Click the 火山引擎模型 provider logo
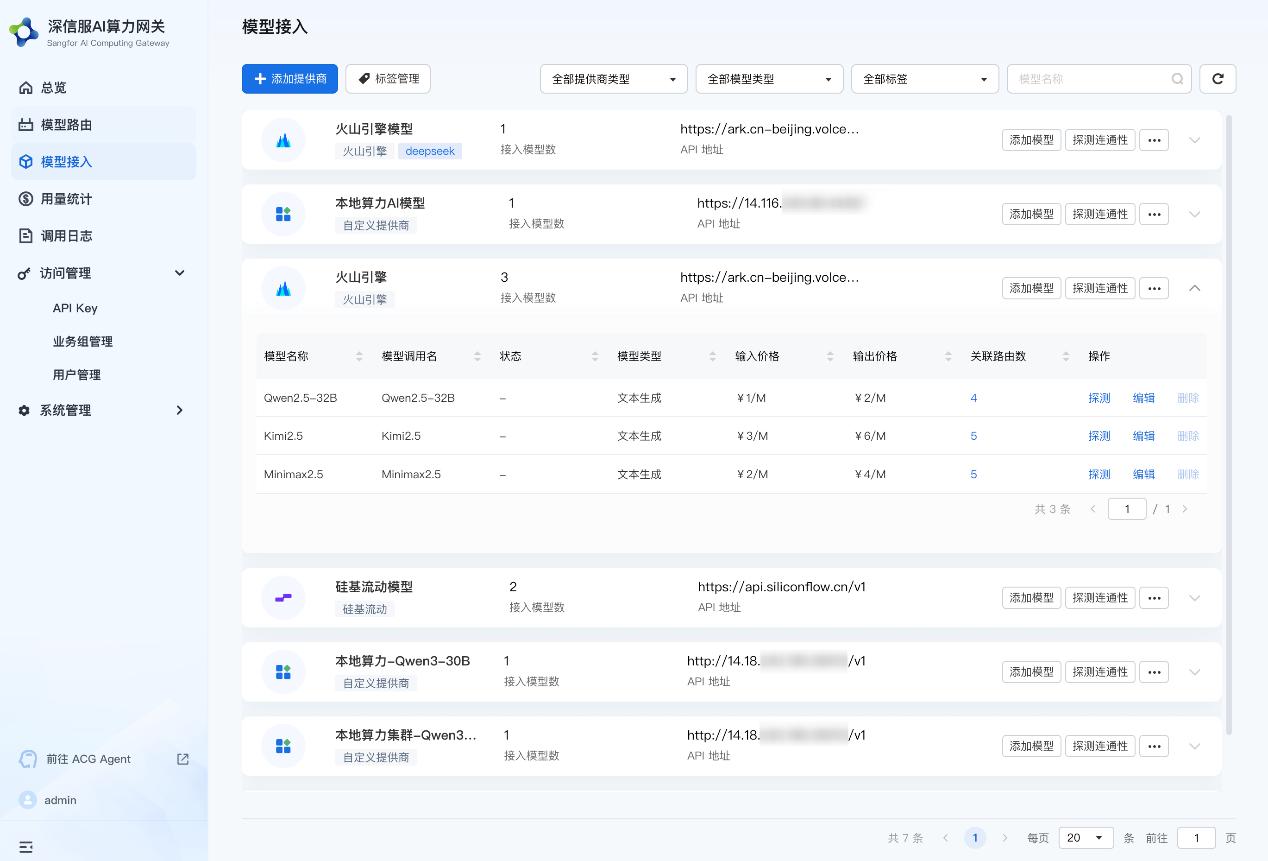 click(x=283, y=140)
